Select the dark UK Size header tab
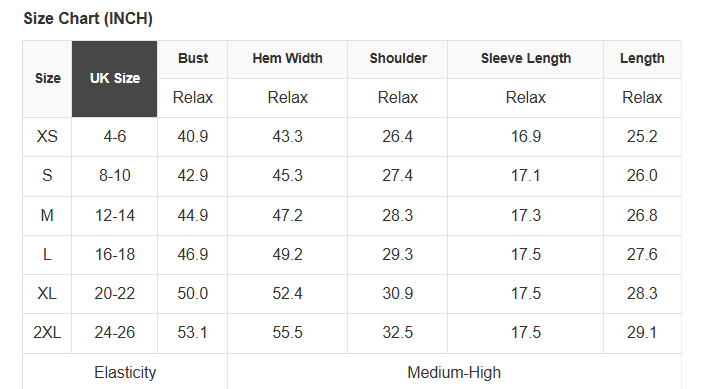The image size is (702, 389). point(115,79)
